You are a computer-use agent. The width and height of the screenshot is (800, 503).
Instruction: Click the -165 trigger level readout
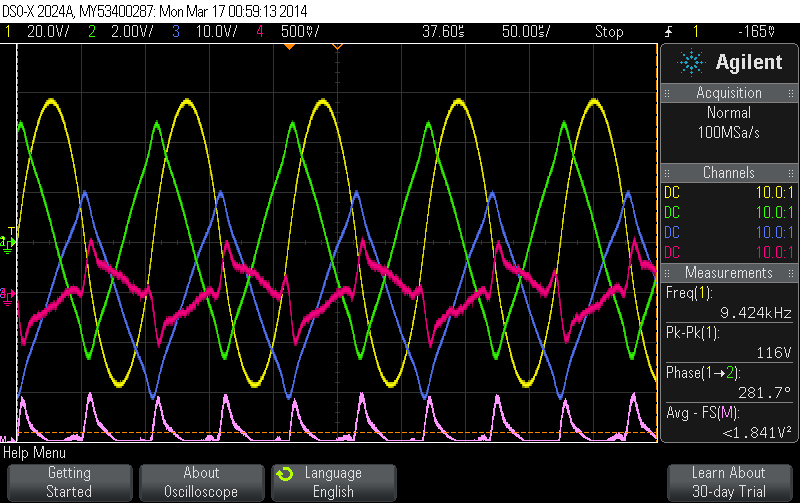point(757,32)
